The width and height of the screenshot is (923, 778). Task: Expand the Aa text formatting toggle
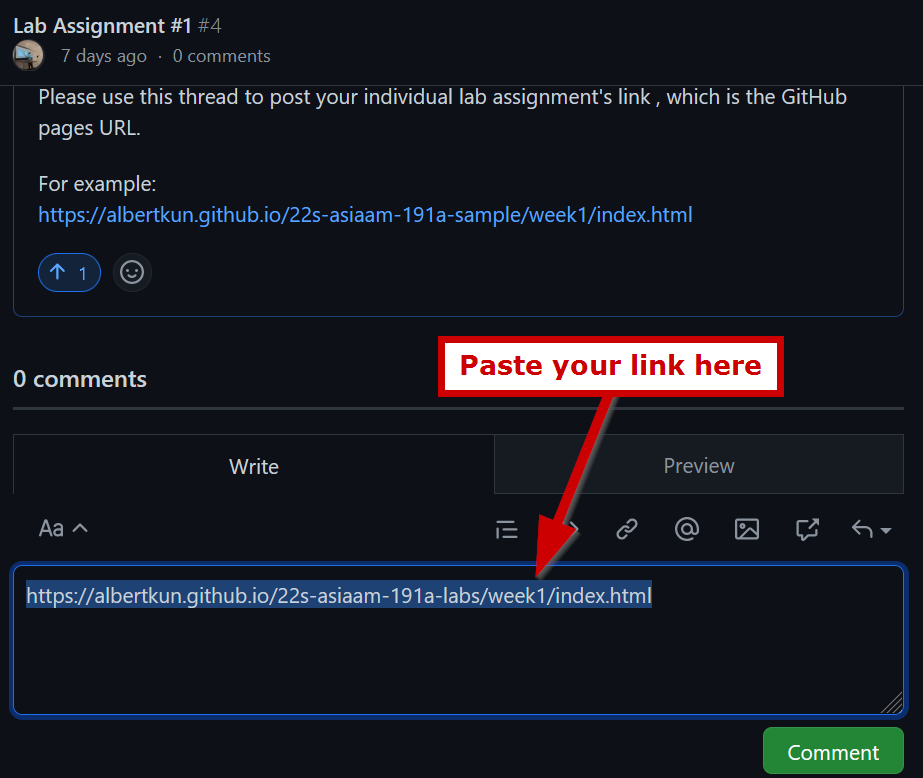point(63,528)
